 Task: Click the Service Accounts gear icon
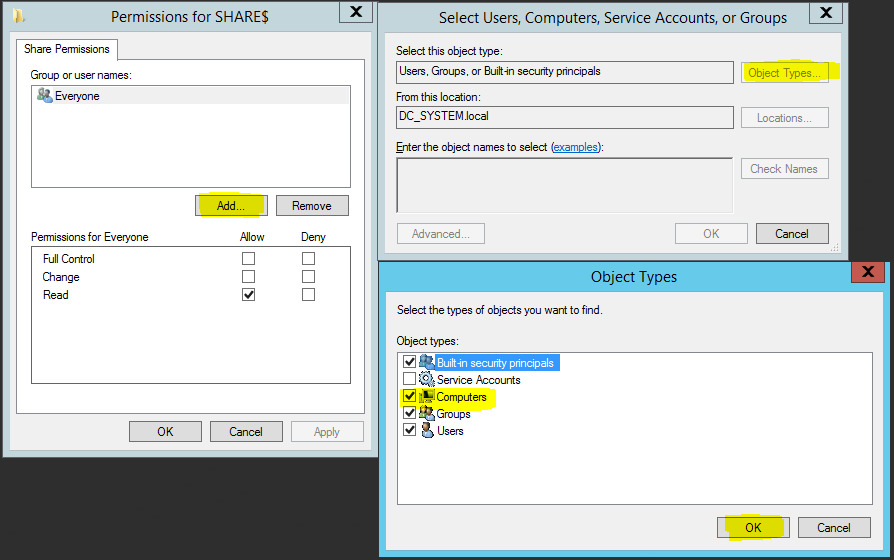pyautogui.click(x=426, y=380)
